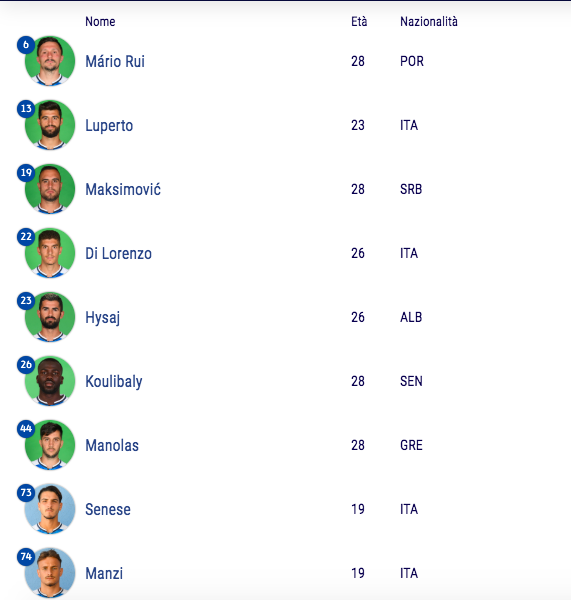Viewport: 571px width, 600px height.
Task: Click the number 6 jersey badge
Action: pyautogui.click(x=26, y=45)
